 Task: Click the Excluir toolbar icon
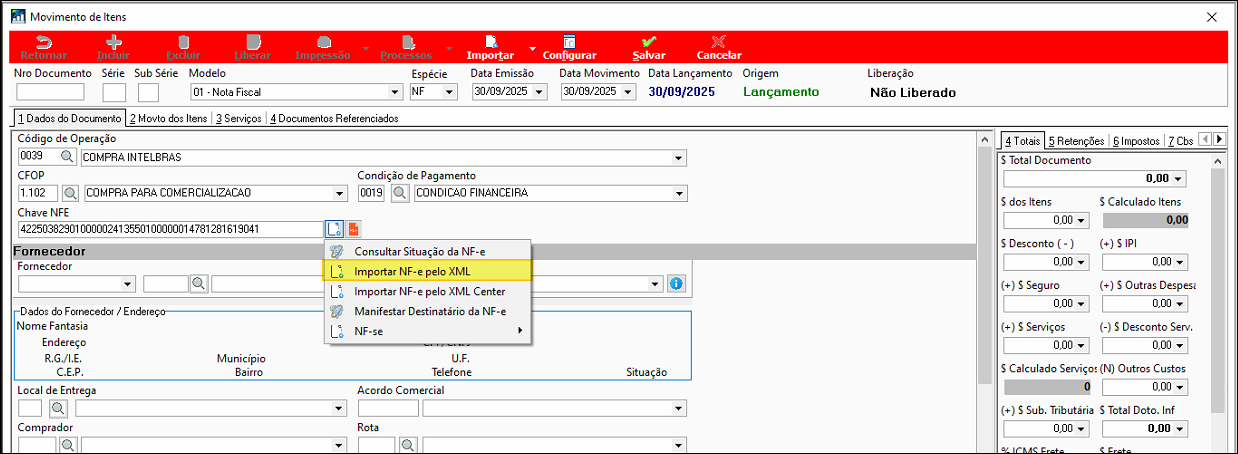pos(183,42)
